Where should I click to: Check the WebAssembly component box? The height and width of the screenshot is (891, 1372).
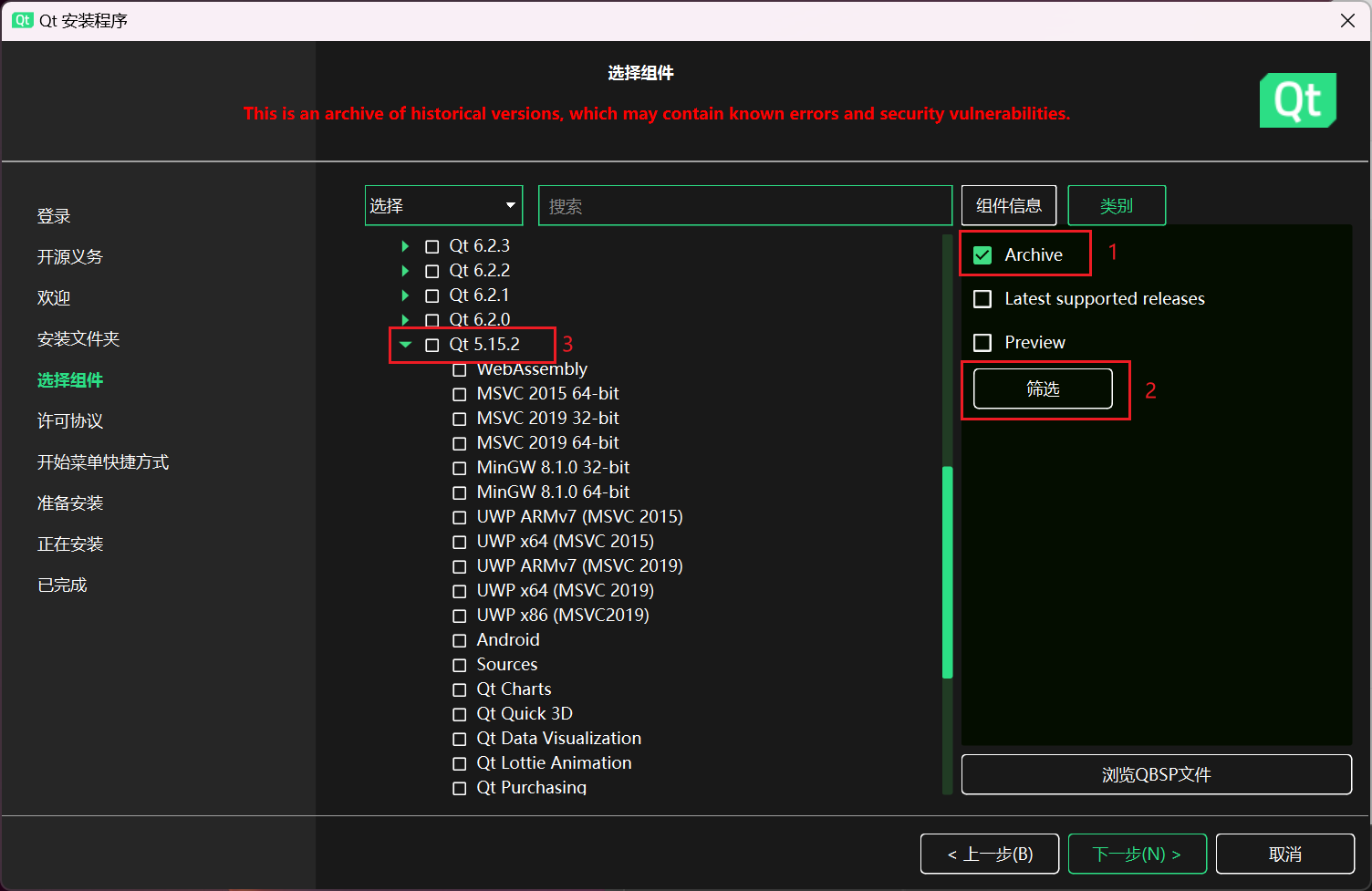[460, 369]
